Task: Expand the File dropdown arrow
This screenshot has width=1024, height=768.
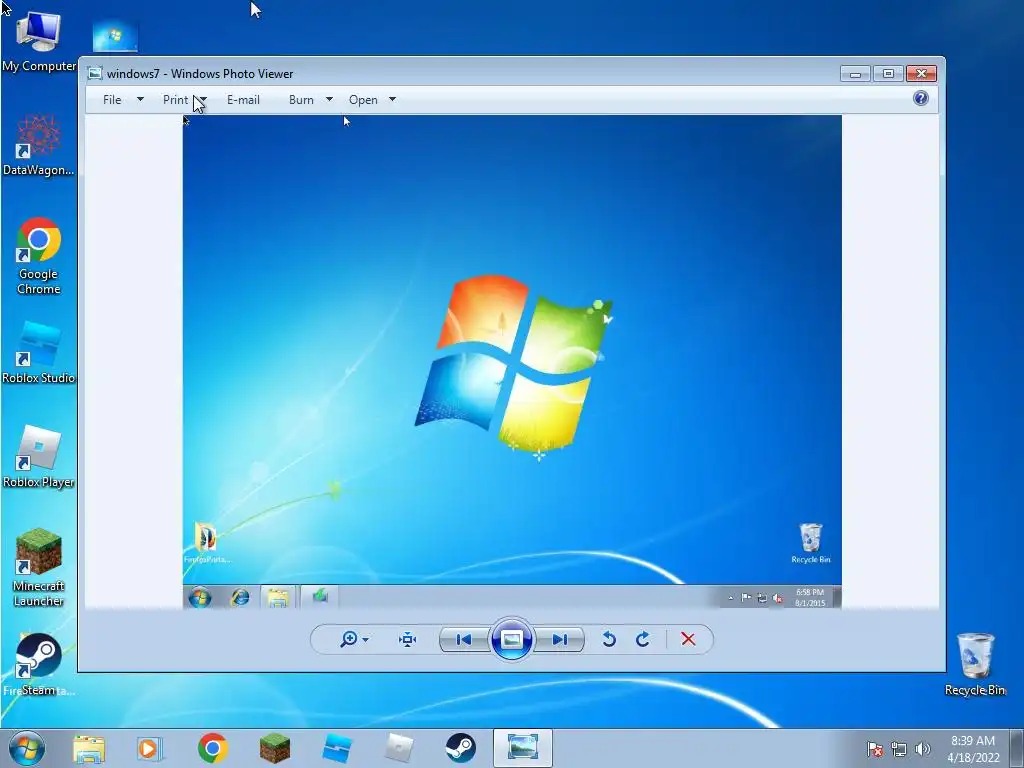Action: click(x=140, y=99)
